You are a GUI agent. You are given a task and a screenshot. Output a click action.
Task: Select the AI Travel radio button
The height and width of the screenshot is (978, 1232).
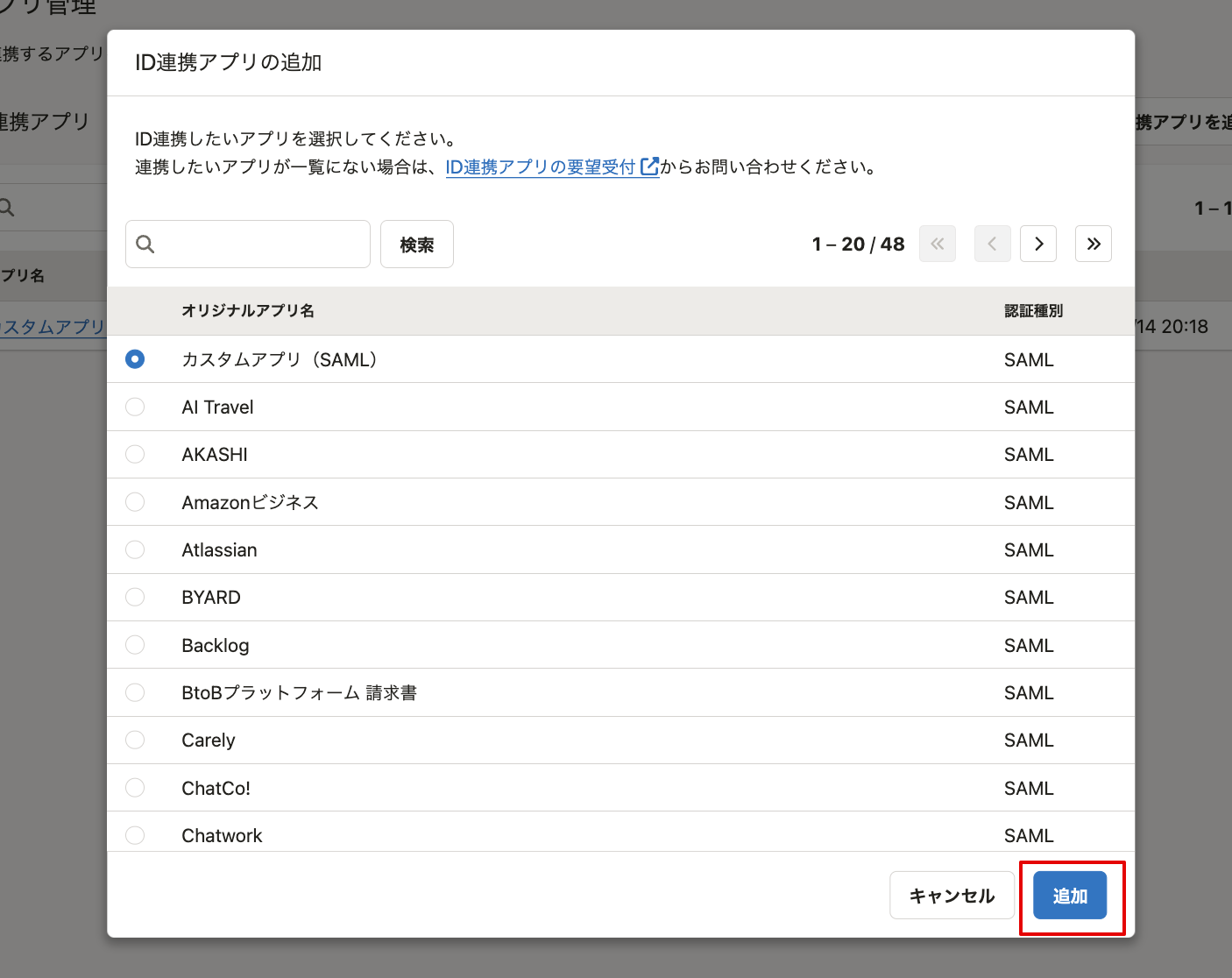(x=135, y=407)
